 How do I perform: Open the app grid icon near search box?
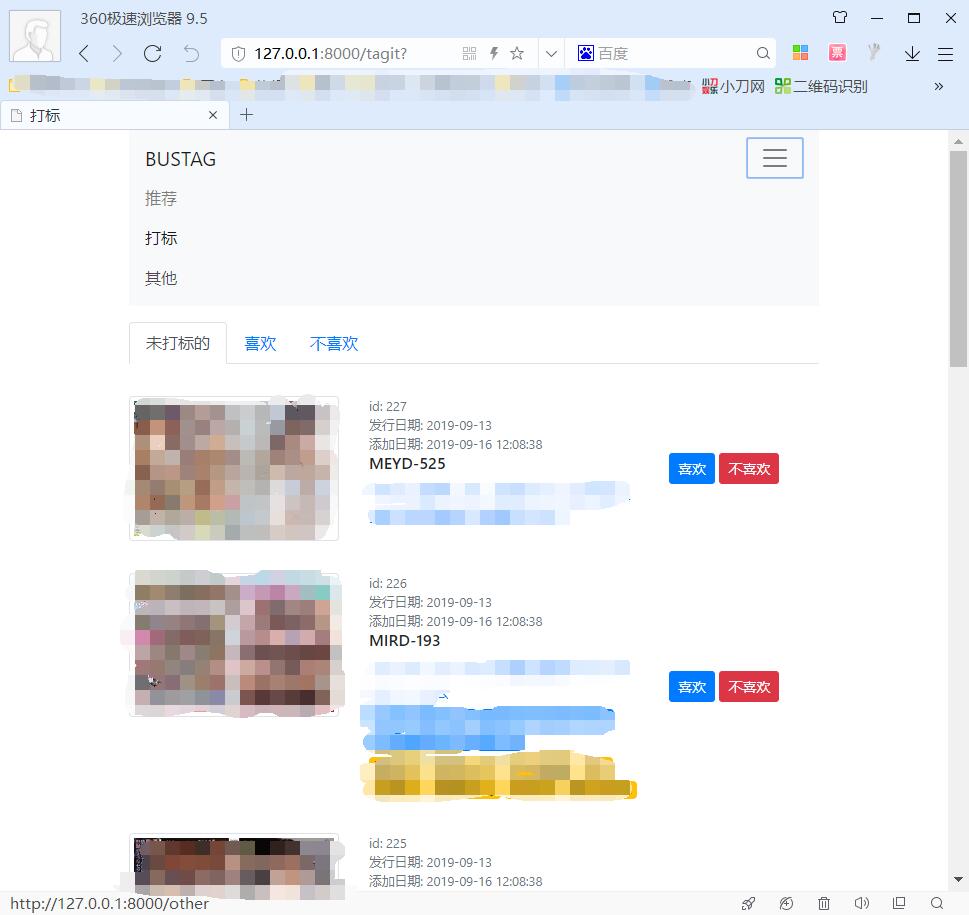click(799, 51)
